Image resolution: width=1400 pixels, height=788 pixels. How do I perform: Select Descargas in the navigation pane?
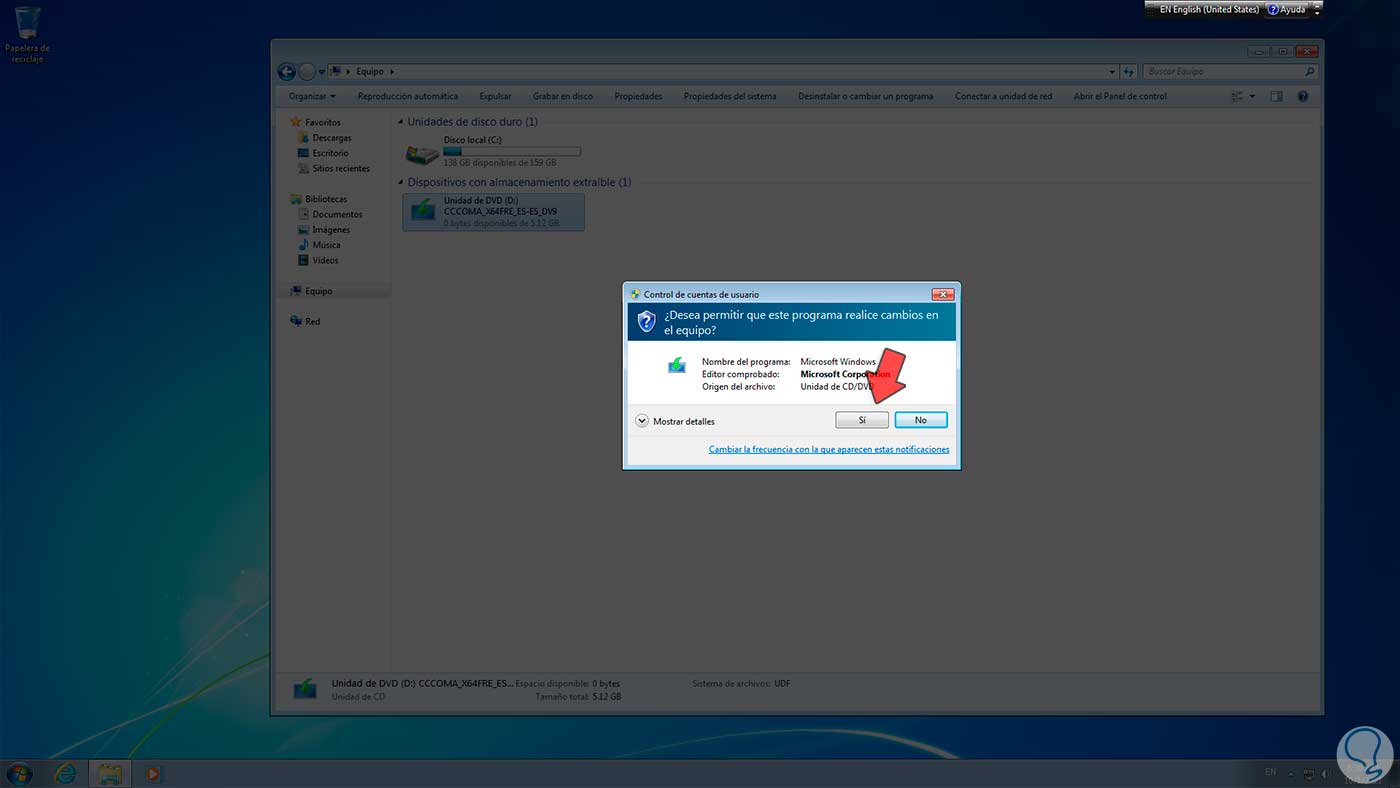tap(324, 138)
